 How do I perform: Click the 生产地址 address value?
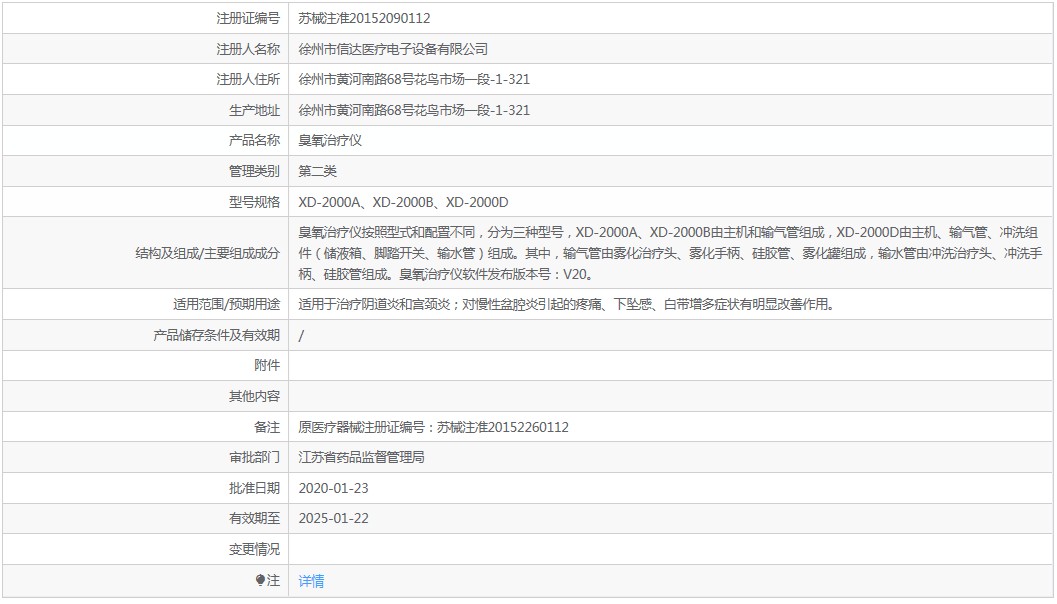[x=414, y=110]
